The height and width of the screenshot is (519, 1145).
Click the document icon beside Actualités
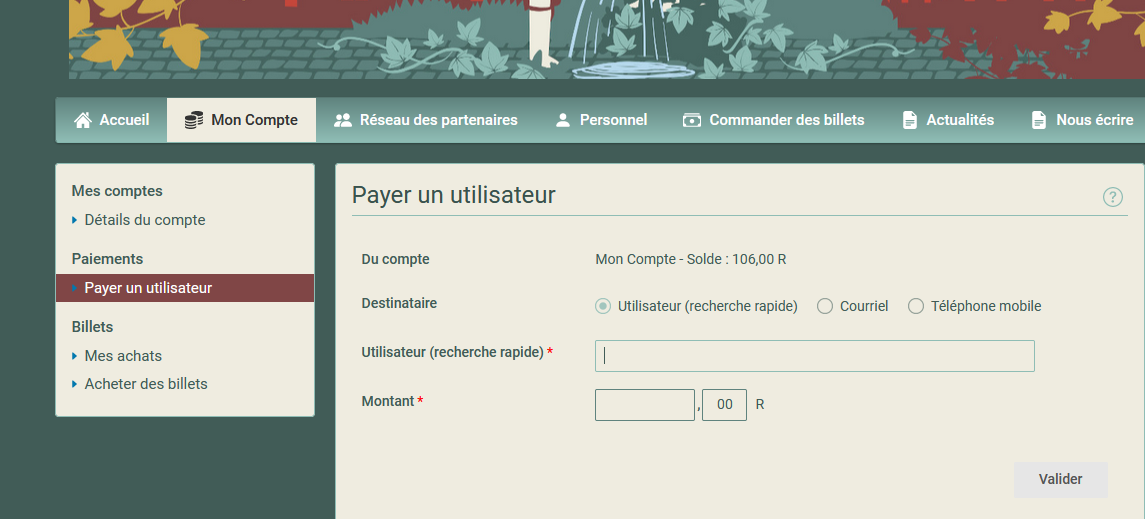(x=909, y=120)
